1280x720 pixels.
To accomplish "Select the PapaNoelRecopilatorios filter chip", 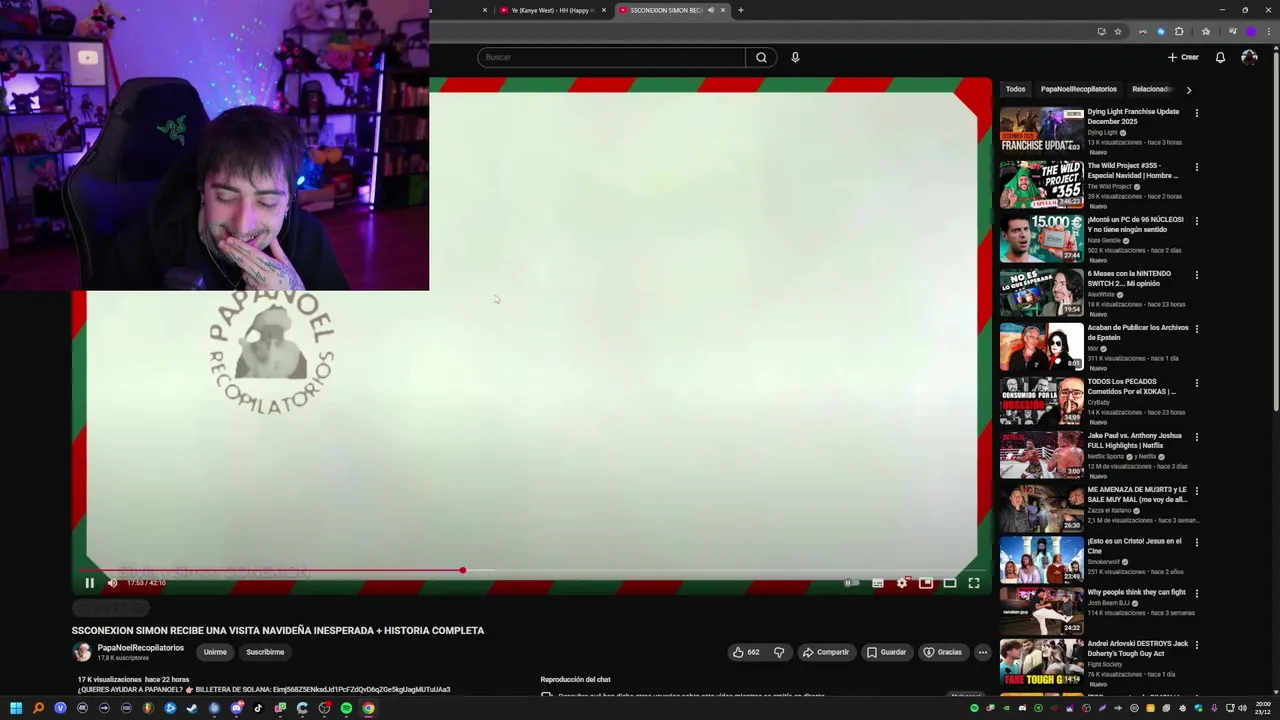I will (1078, 89).
